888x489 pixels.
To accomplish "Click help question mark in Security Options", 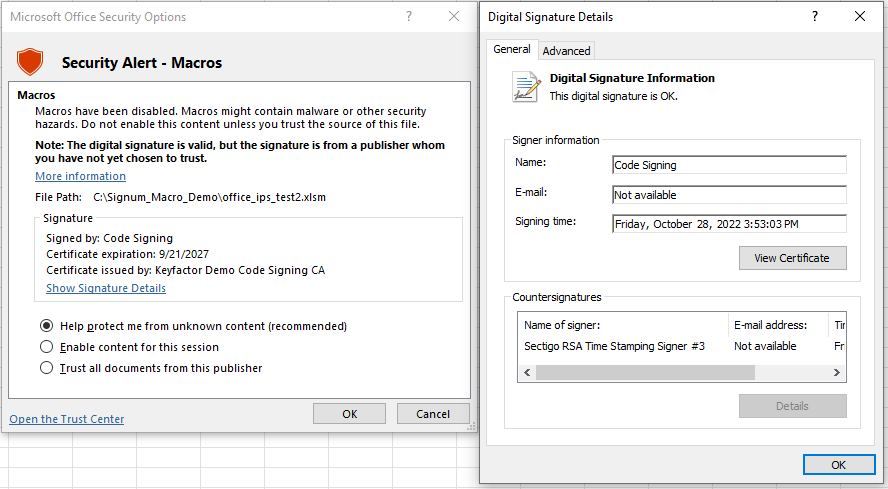I will (x=408, y=16).
